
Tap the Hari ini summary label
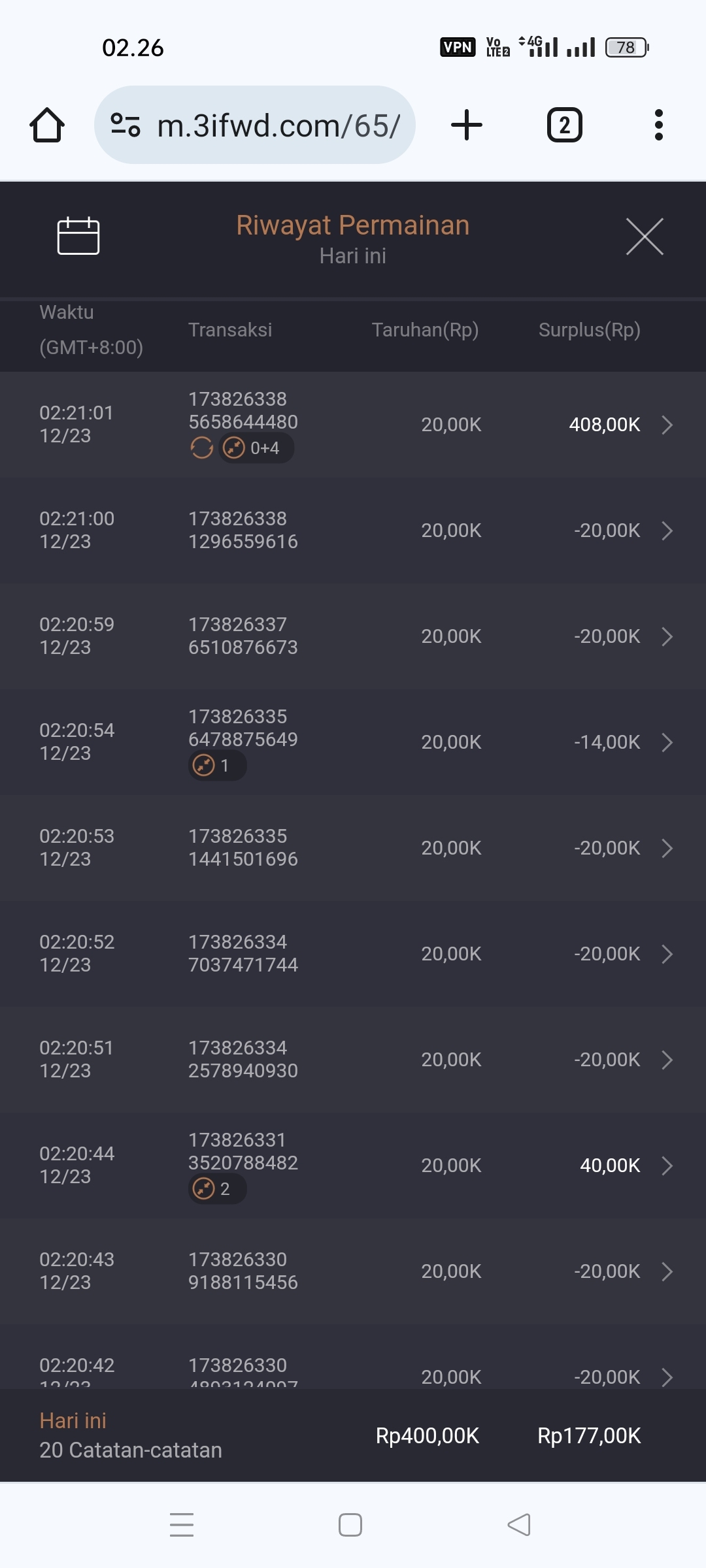(x=73, y=1421)
